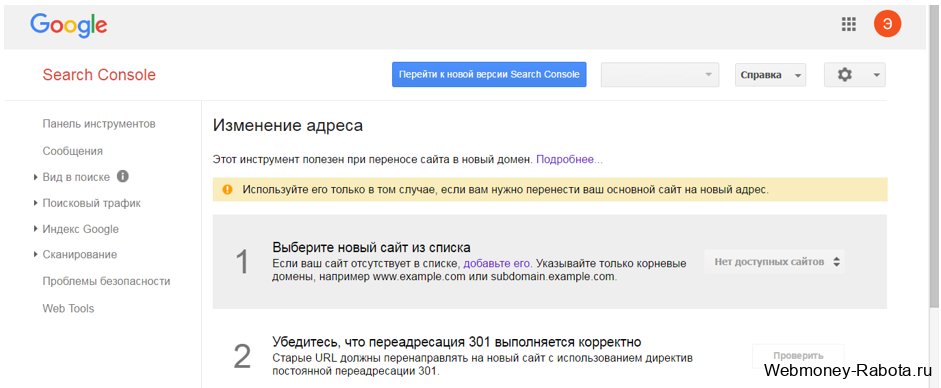Image resolution: width=941 pixels, height=388 pixels.
Task: Expand the Вид в поиске section arrow
Action: click(36, 178)
